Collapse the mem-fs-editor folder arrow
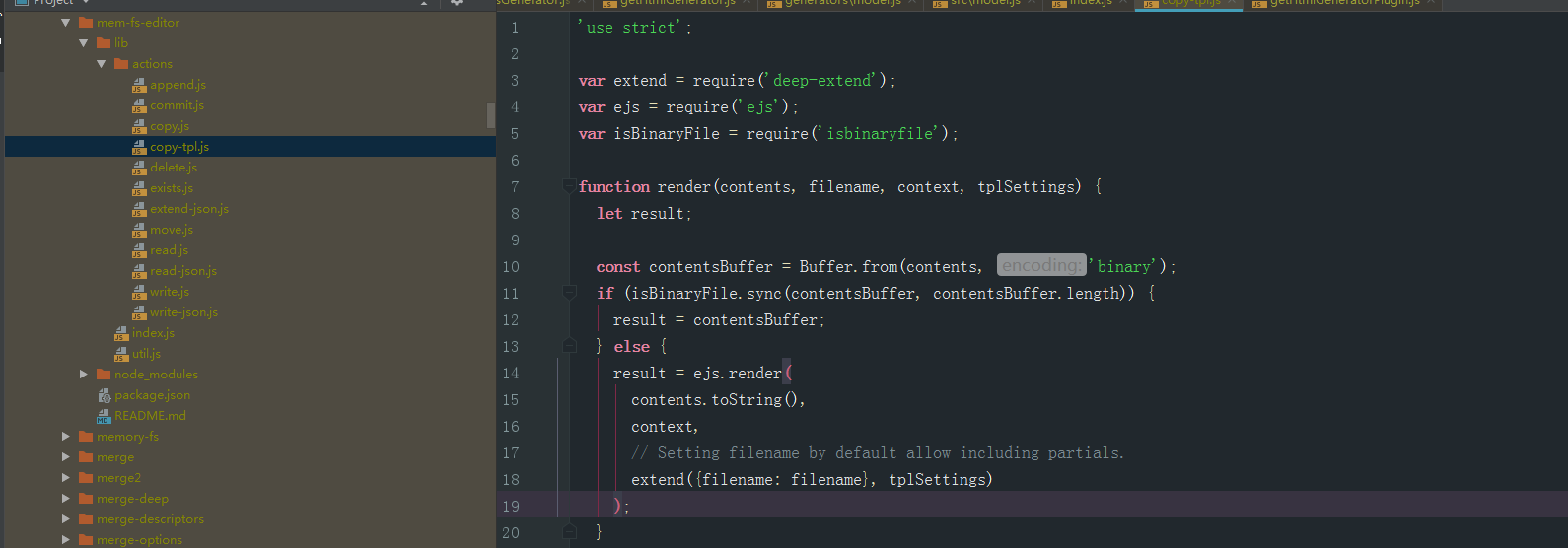This screenshot has height=548, width=1568. tap(65, 23)
